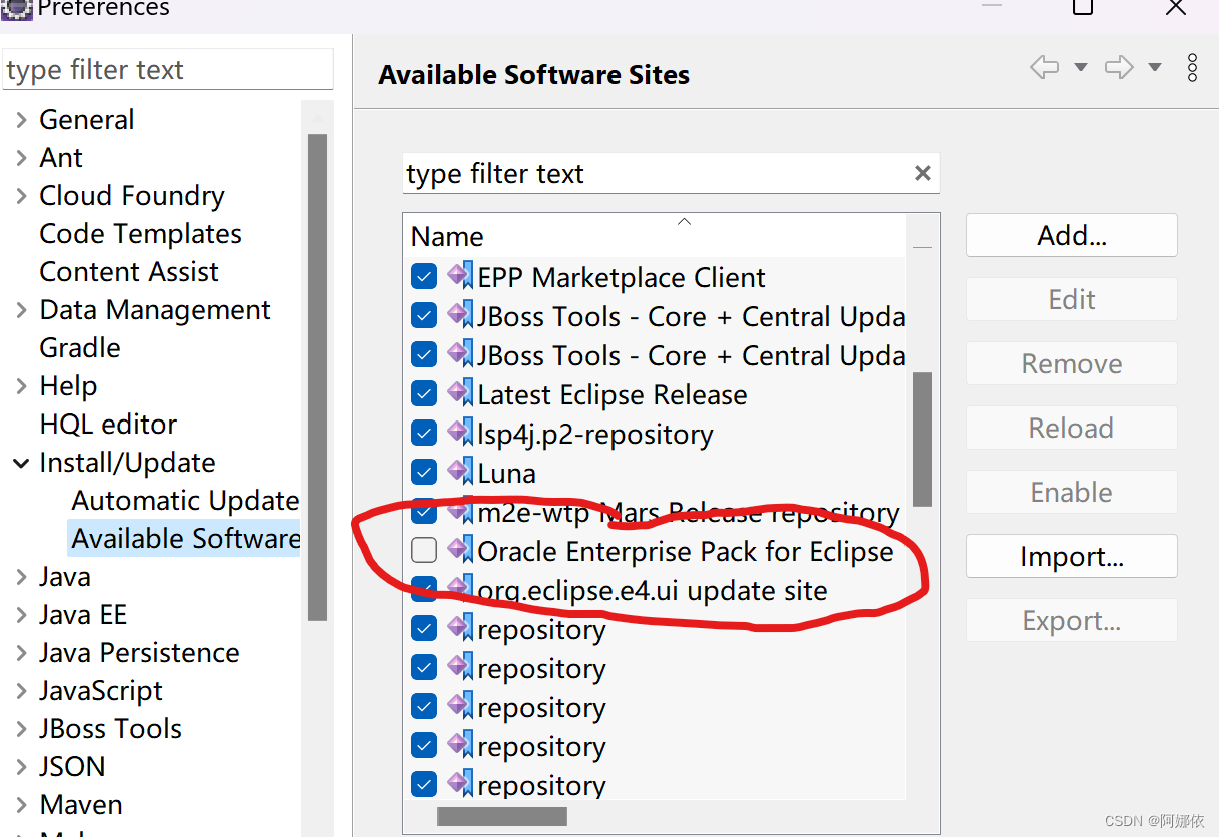Click the Enable button
Screen dimensions: 1220x838
pyautogui.click(x=1072, y=492)
